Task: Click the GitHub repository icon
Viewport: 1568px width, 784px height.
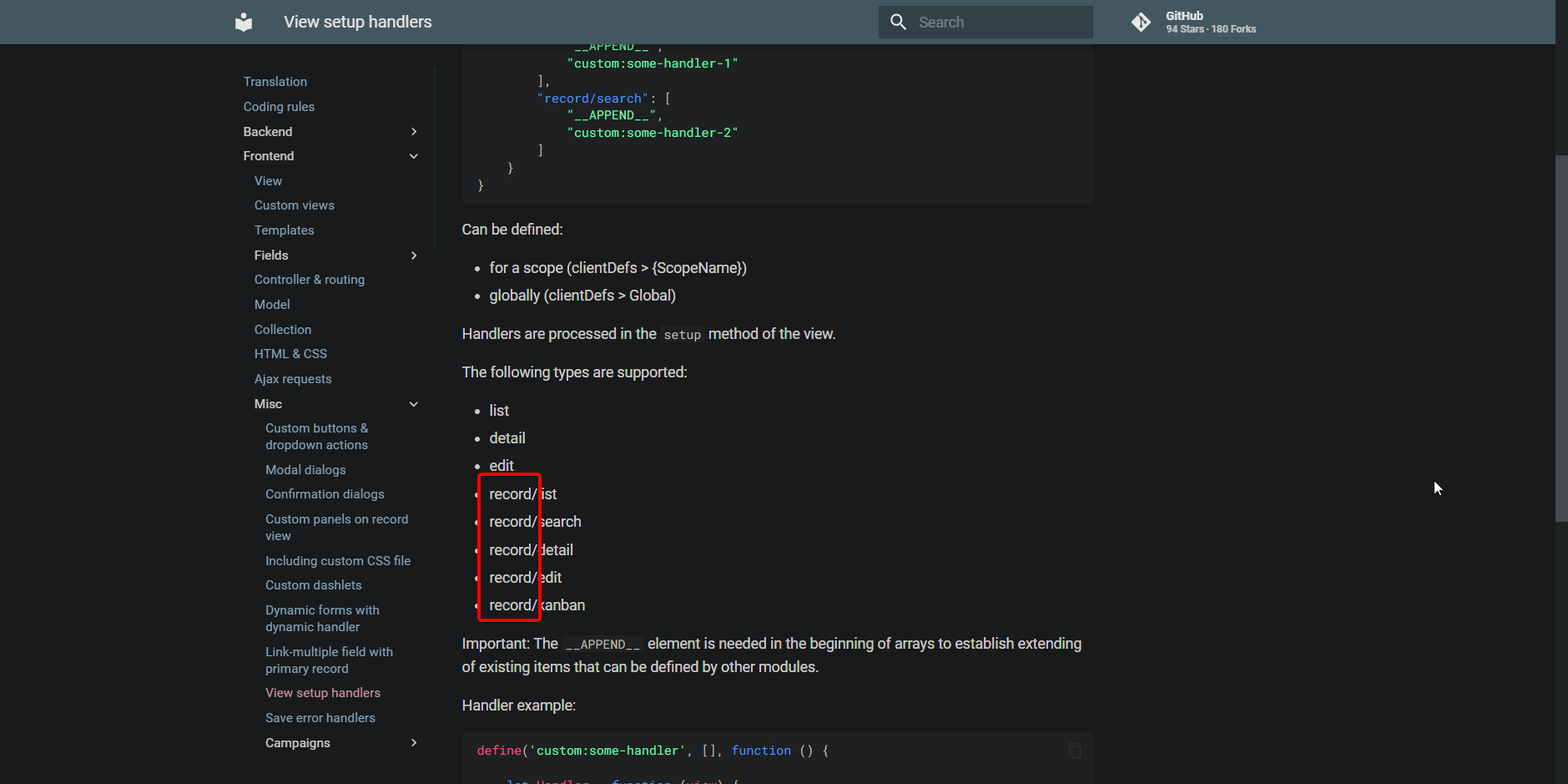Action: 1141,22
